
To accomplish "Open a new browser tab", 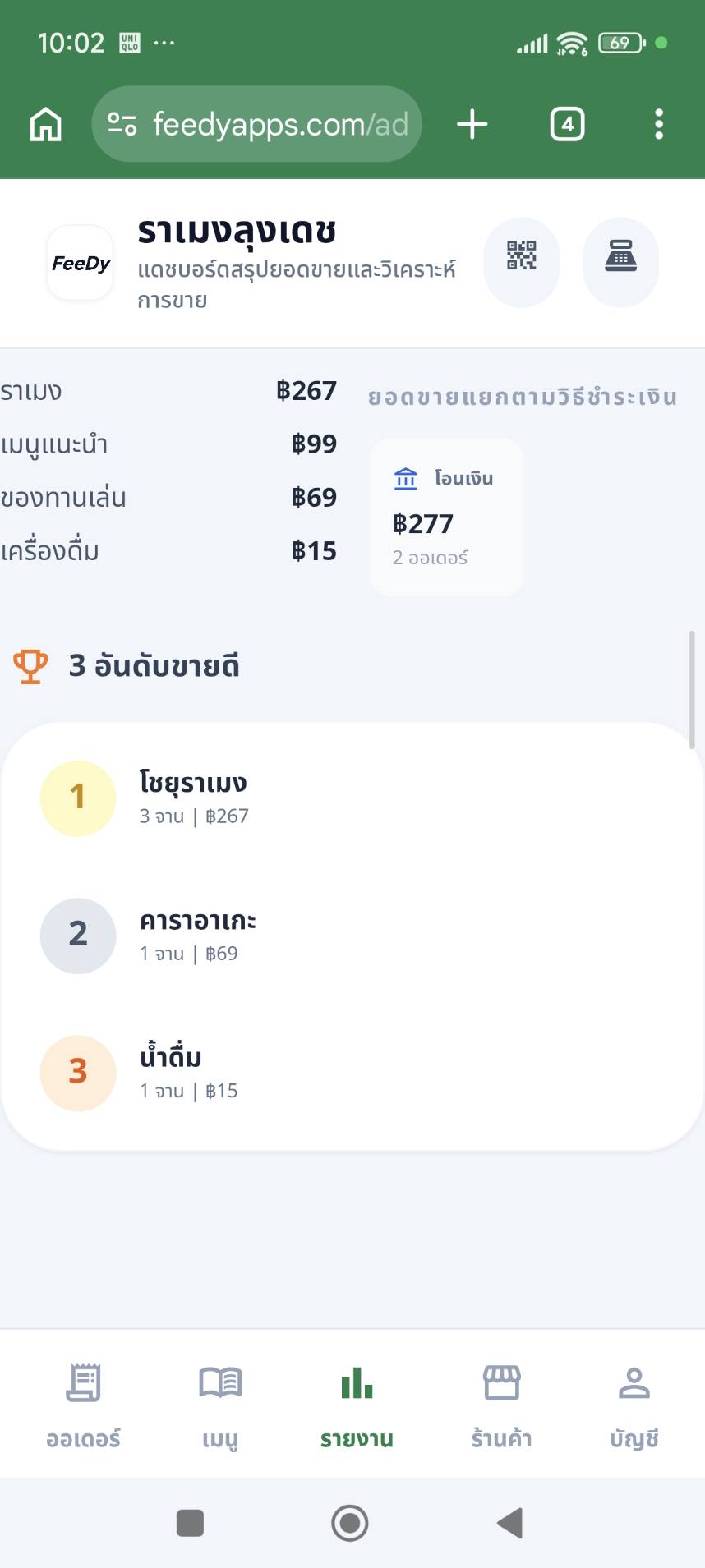I will (472, 125).
